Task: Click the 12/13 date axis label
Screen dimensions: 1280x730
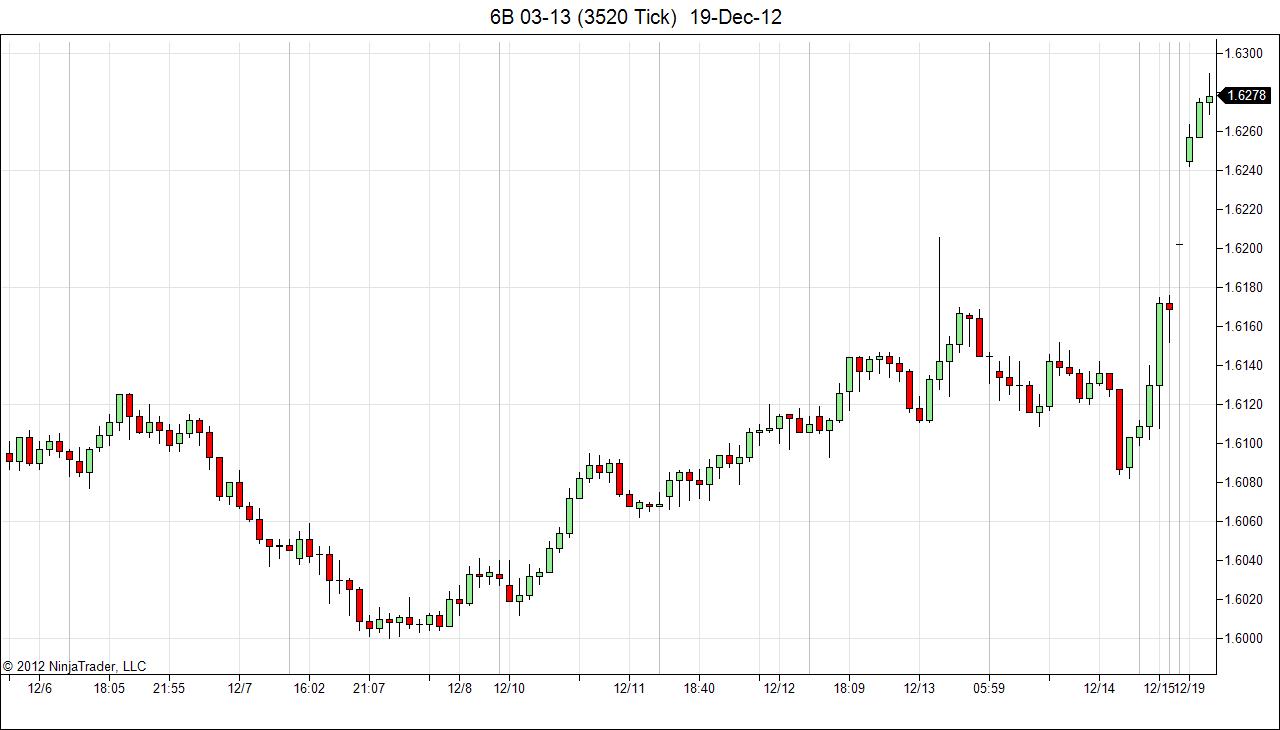Action: (919, 688)
